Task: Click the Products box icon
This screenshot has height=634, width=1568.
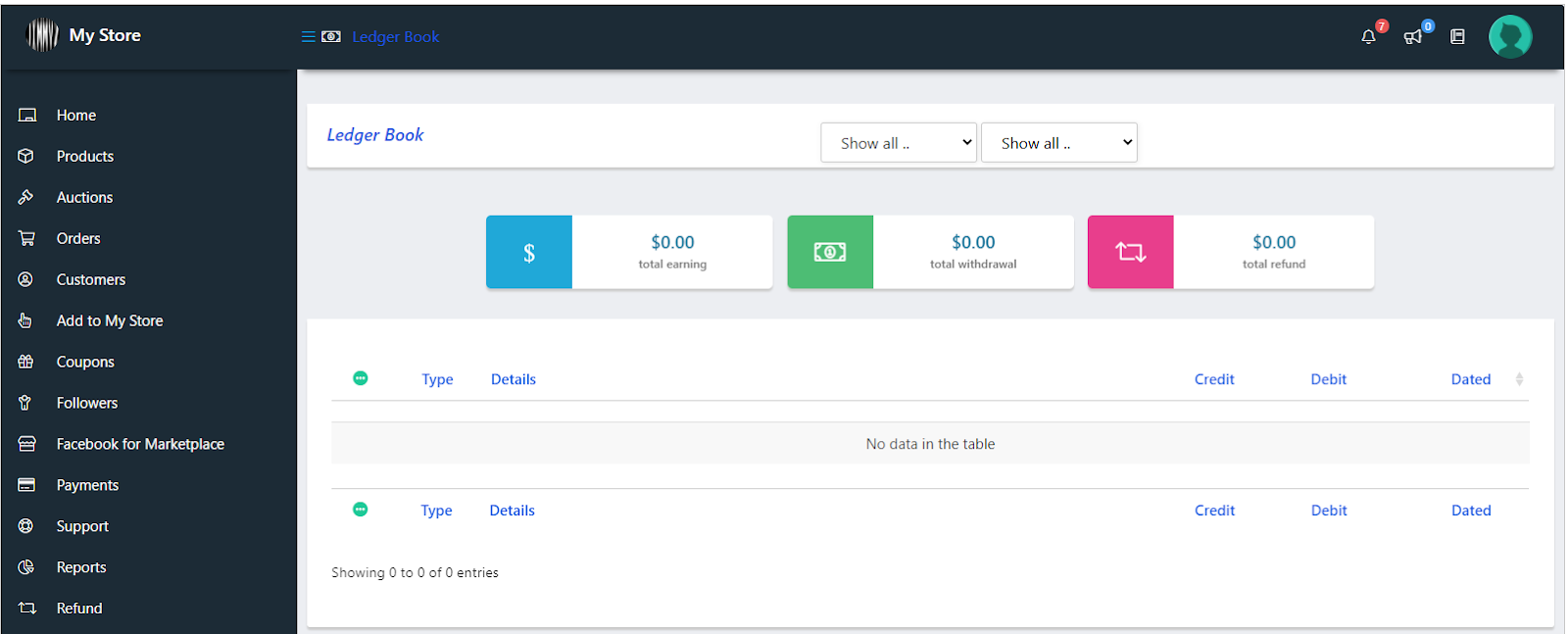Action: [26, 157]
